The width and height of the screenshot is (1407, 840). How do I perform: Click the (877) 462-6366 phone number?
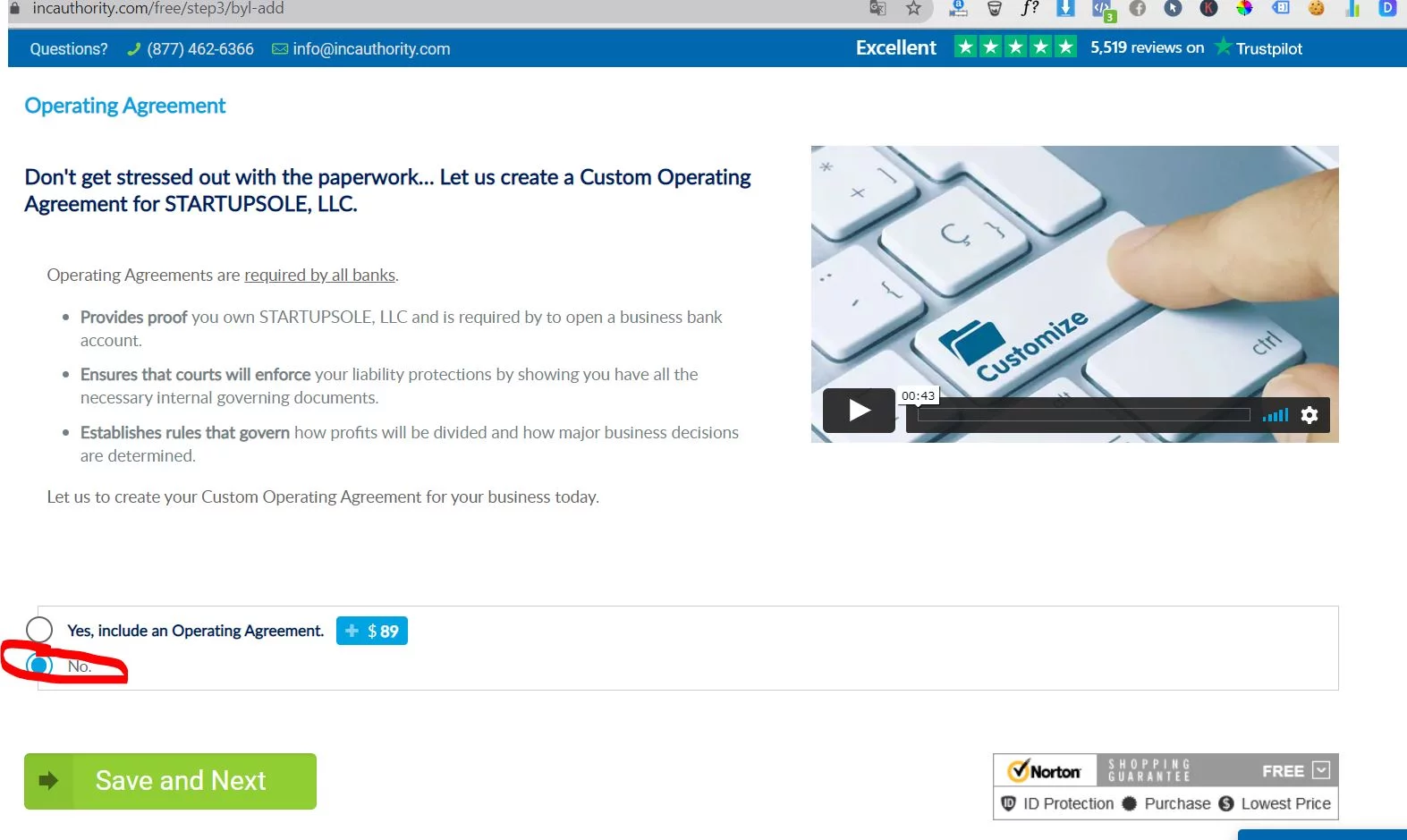199,49
